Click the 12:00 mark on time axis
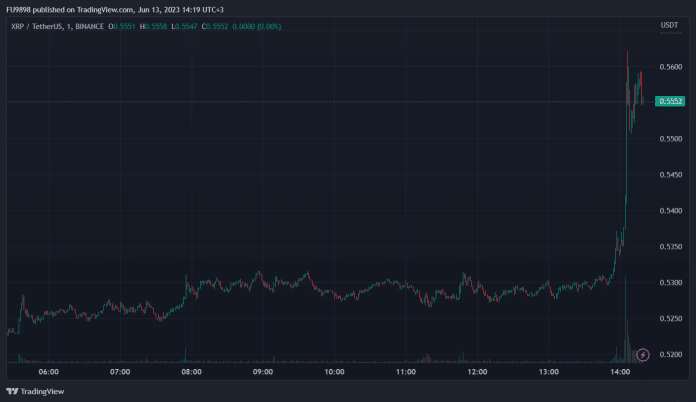The width and height of the screenshot is (696, 402). [478, 372]
